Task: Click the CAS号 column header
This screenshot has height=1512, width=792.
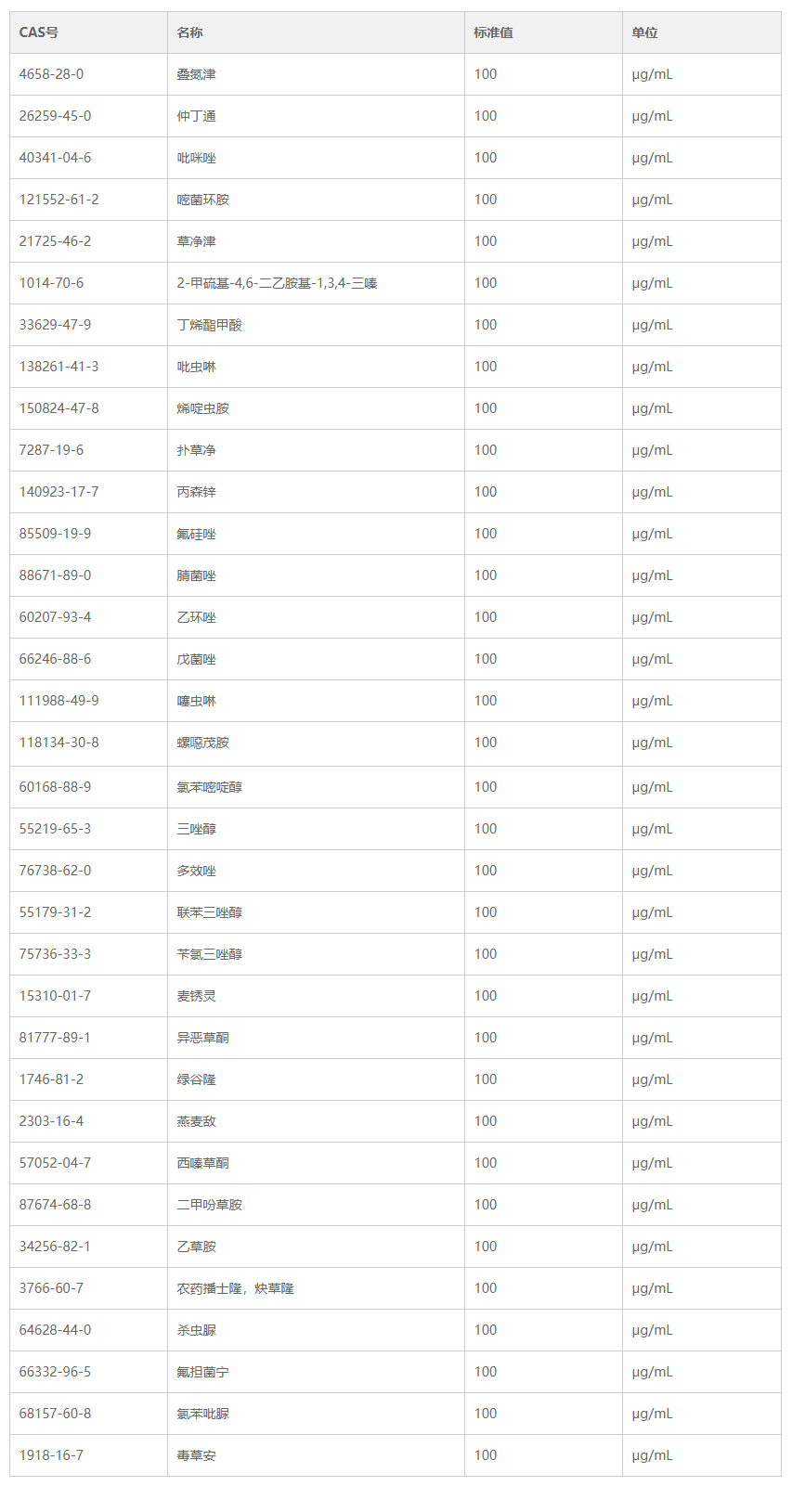Action: point(39,32)
